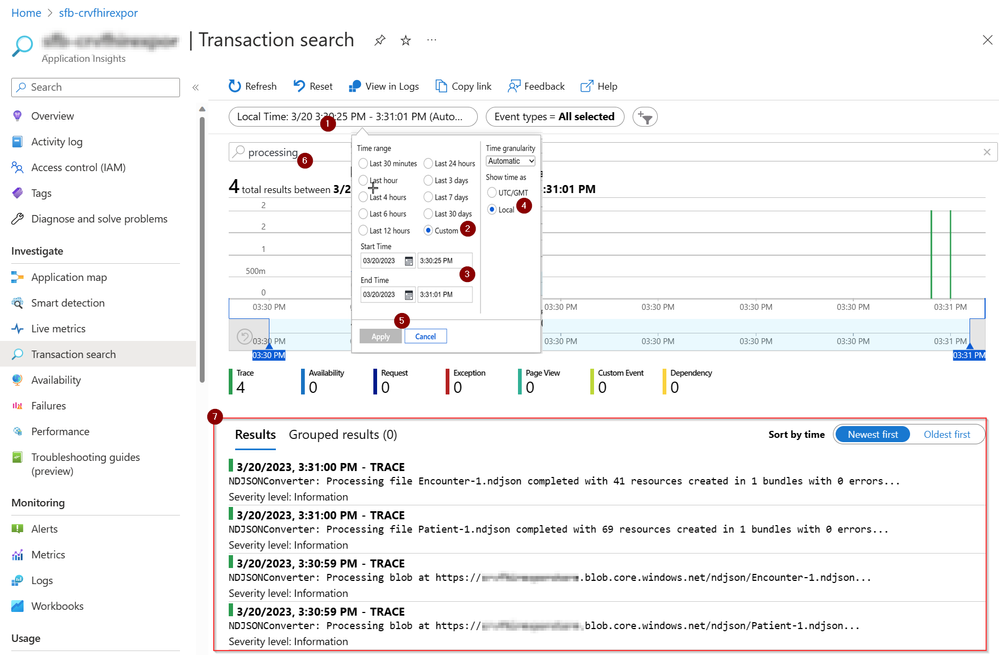Sort results Oldest first
Image resolution: width=999 pixels, height=655 pixels.
[947, 435]
